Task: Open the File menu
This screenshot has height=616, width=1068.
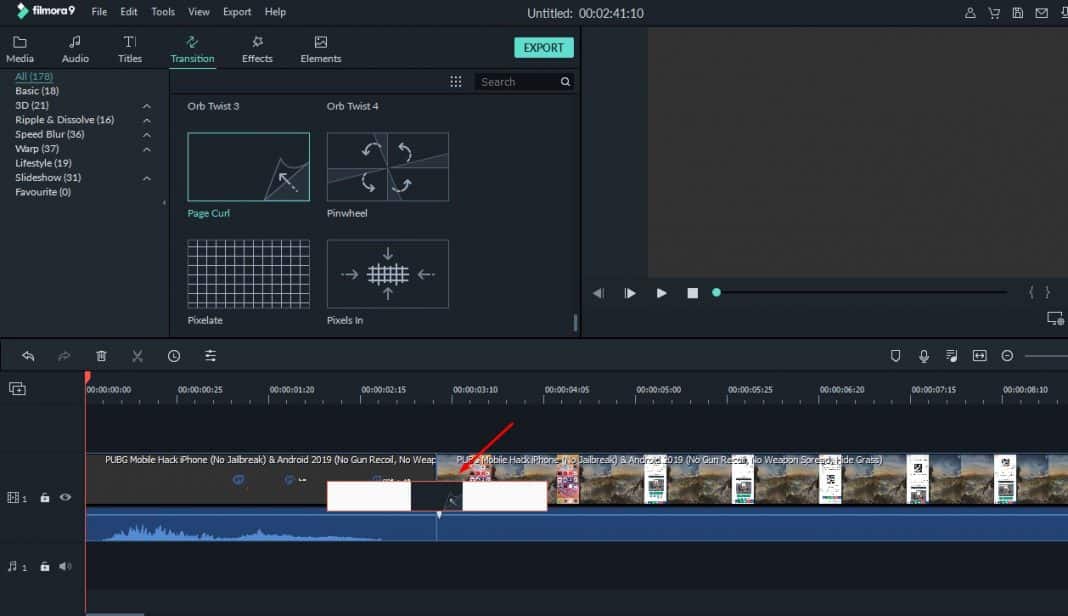Action: pyautogui.click(x=99, y=12)
